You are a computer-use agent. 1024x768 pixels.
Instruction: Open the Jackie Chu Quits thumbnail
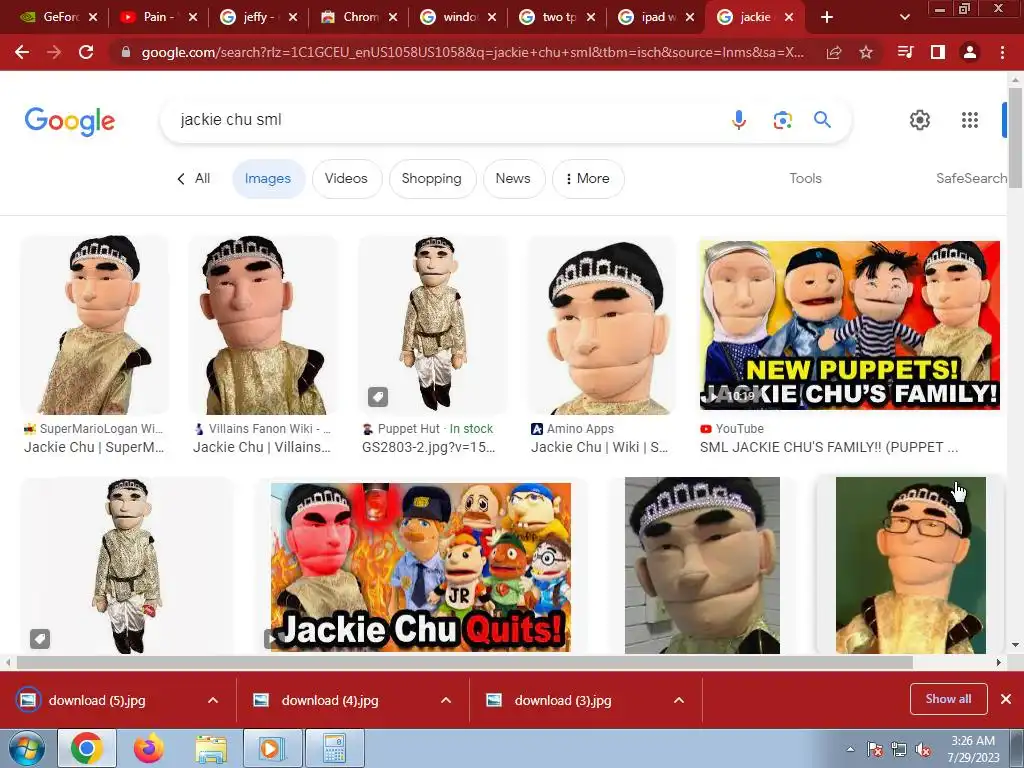pos(421,567)
